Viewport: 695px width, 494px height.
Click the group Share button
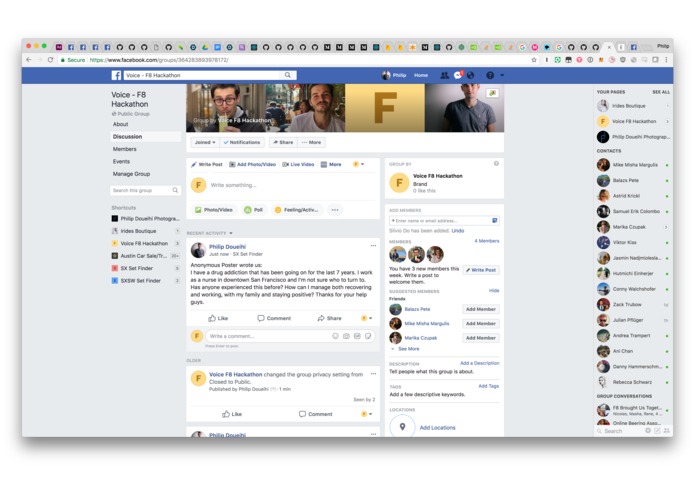[x=283, y=142]
